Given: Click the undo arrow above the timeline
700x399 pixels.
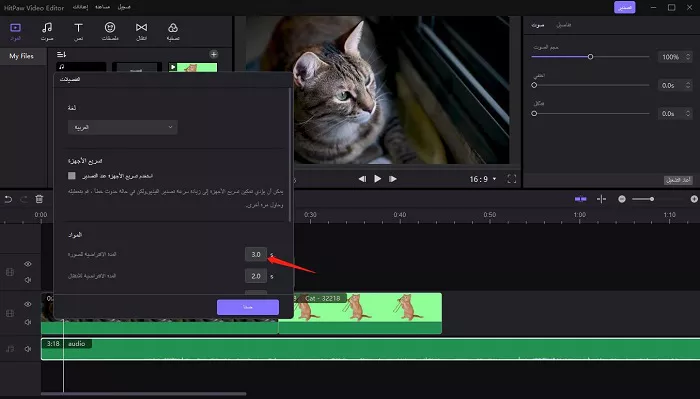Looking at the screenshot, I should coord(8,199).
